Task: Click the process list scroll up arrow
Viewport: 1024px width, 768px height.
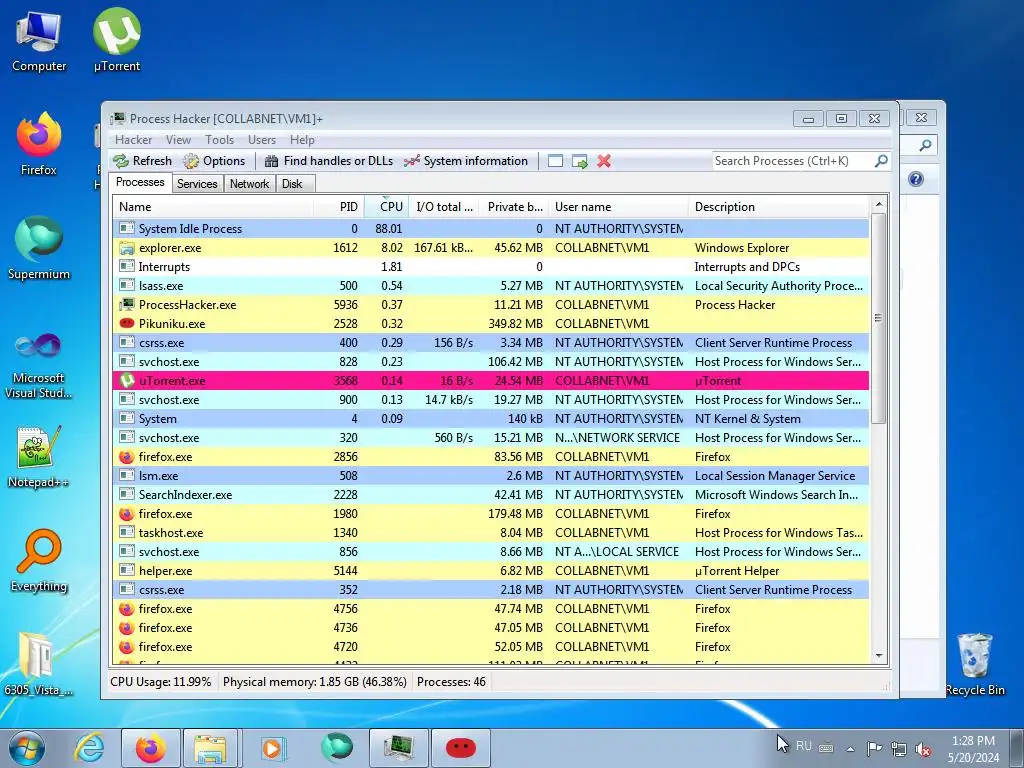Action: 879,204
